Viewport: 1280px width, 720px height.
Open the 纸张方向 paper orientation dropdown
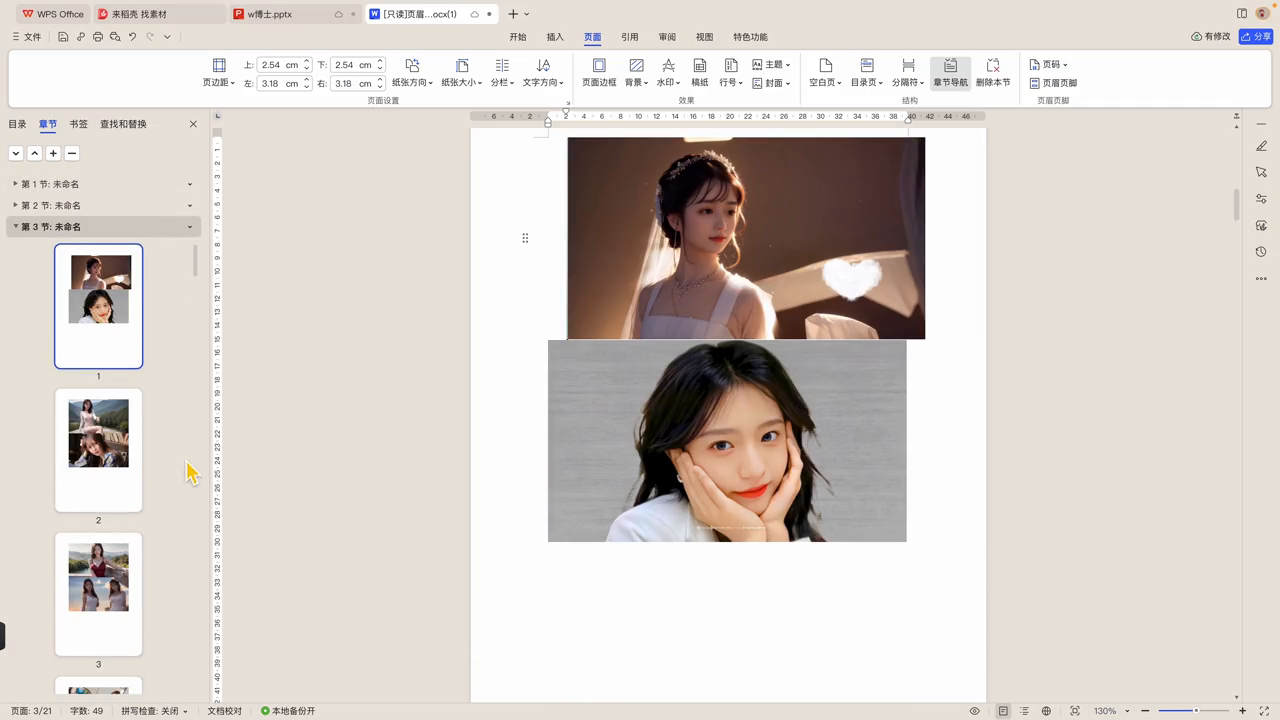[412, 72]
